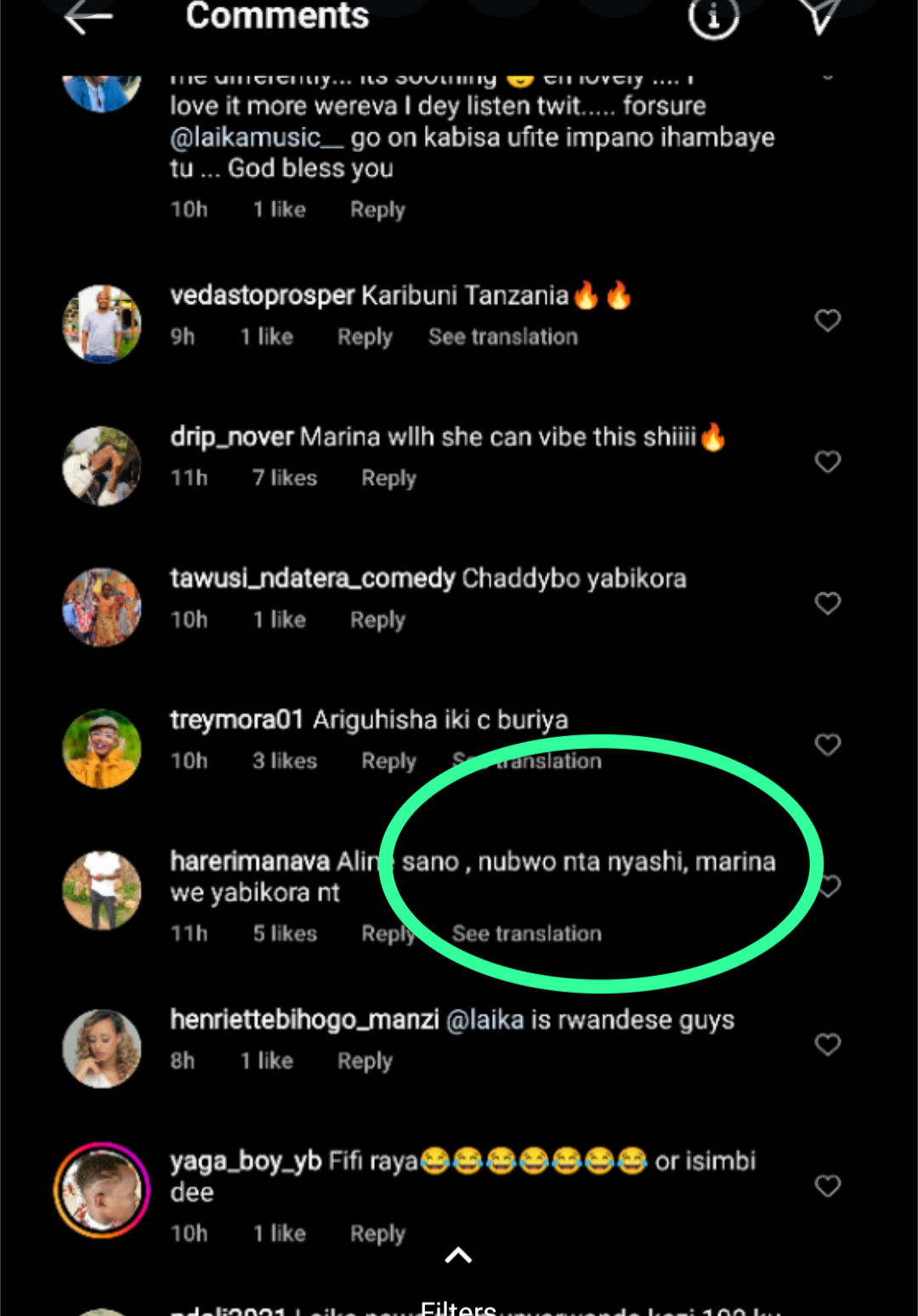Like vedastoprosper's Karibuni Tanzania comment
Screen dimensions: 918x1316
click(x=827, y=320)
